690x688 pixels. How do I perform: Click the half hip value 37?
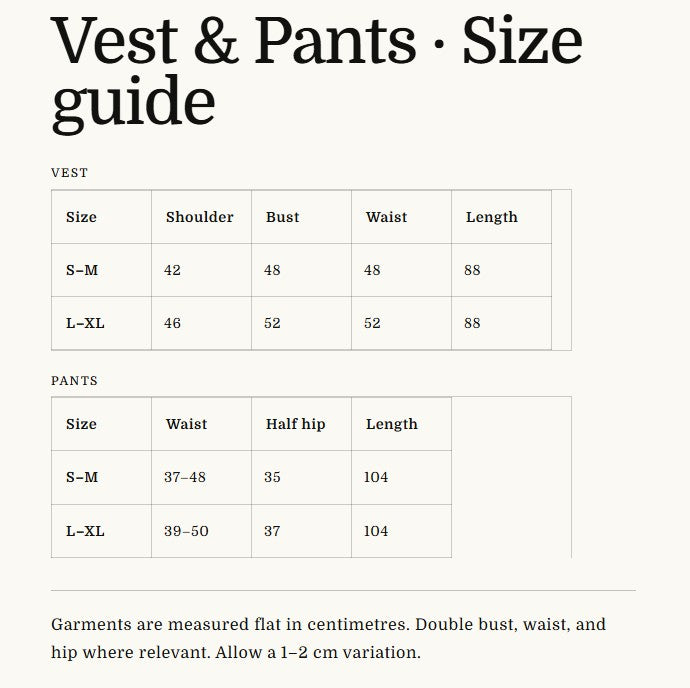click(272, 531)
